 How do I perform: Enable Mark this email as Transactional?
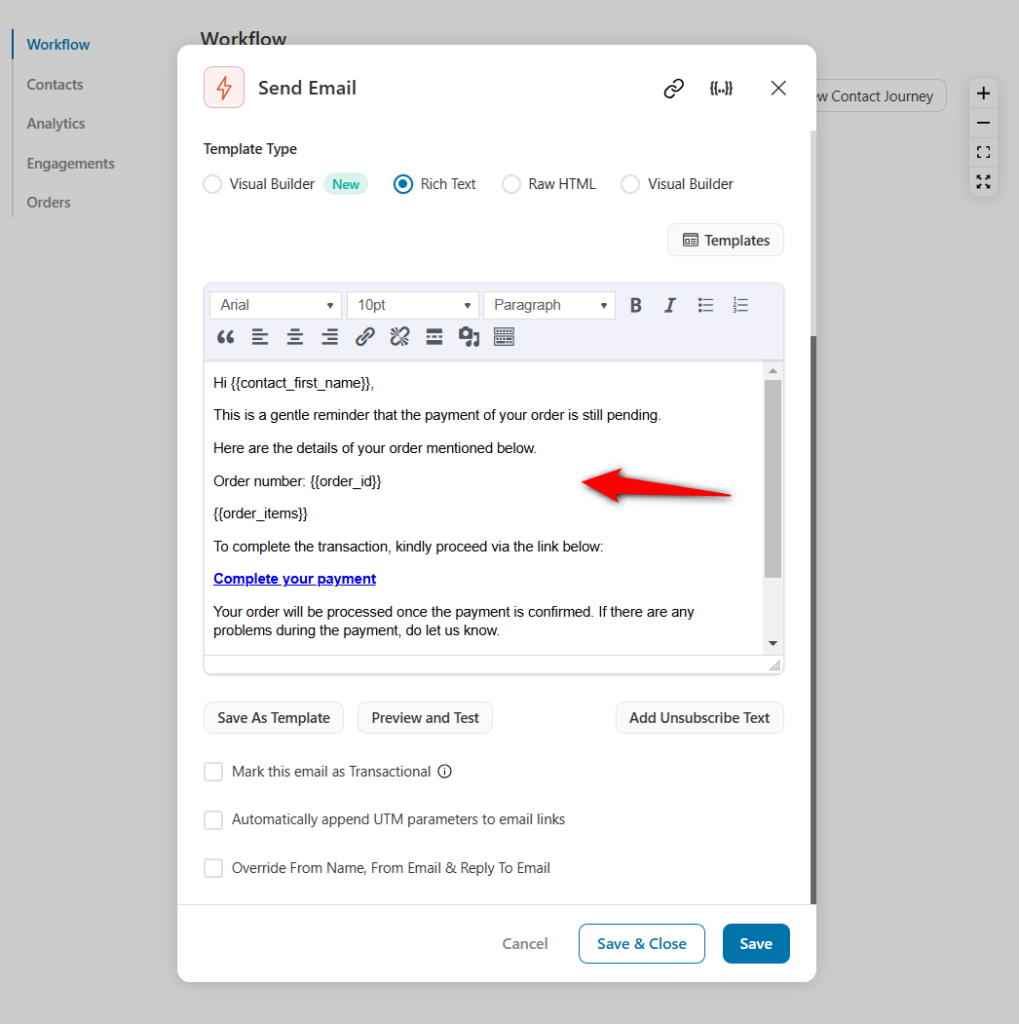point(213,771)
